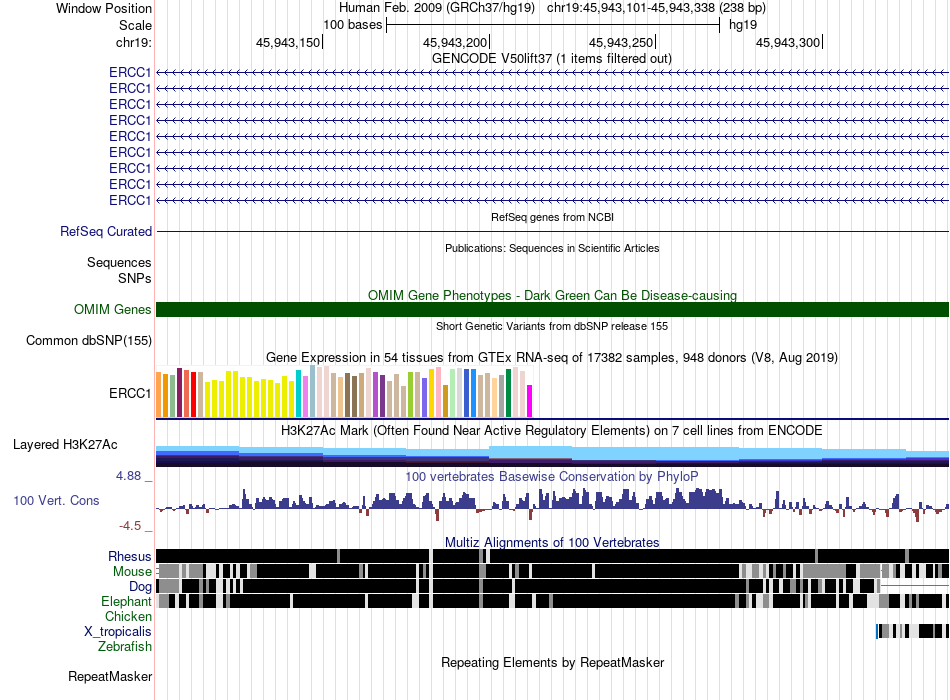Select the dark green OMIM Genes bar
Viewport: 950px width, 700px height.
click(x=552, y=309)
